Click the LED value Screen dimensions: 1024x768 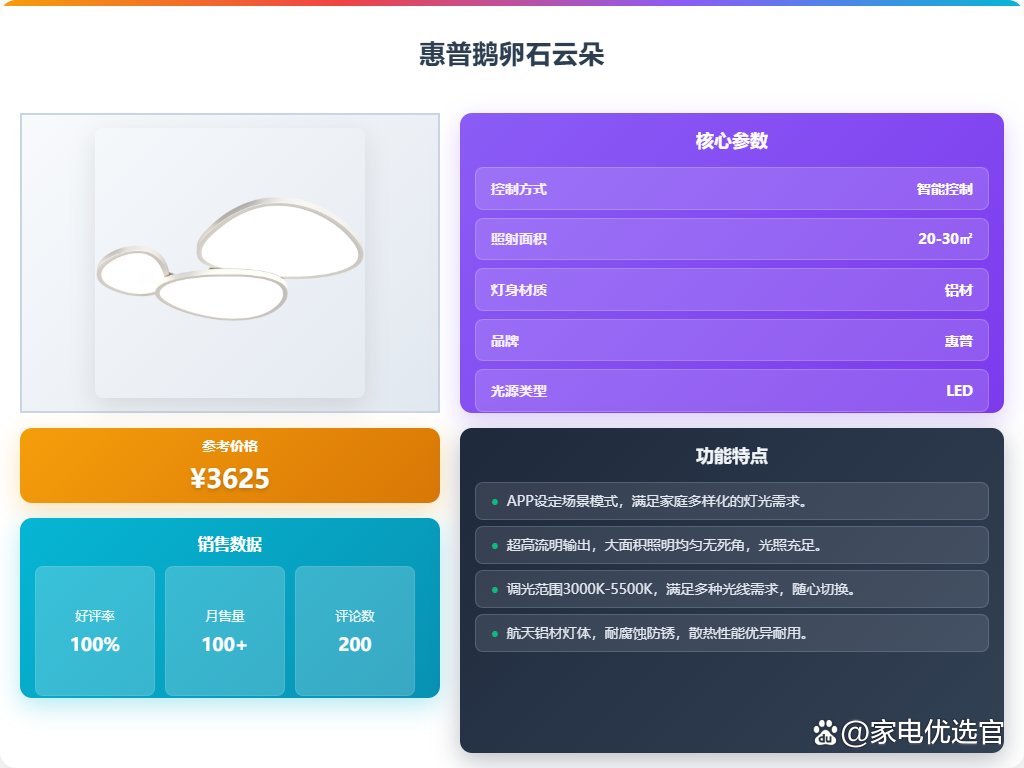click(959, 391)
